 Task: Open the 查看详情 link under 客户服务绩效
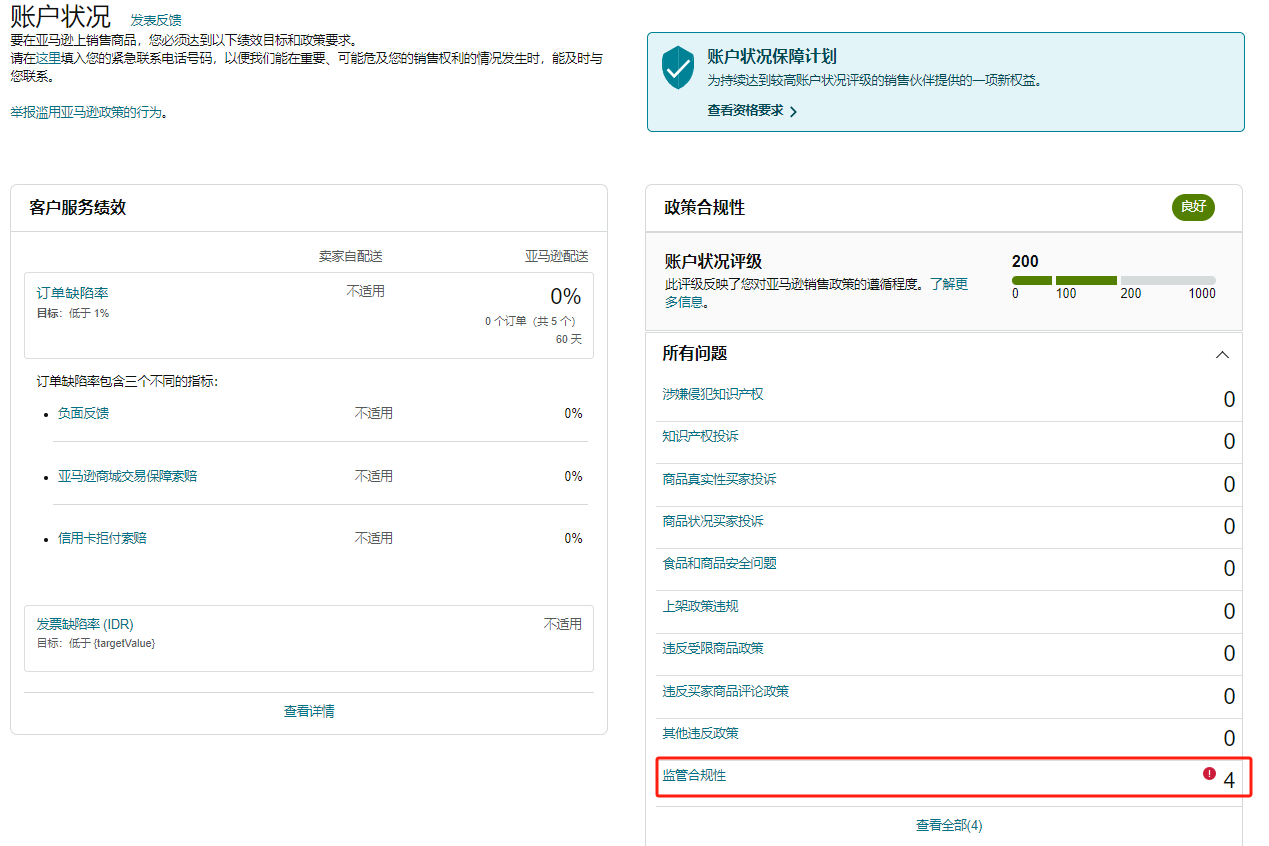(x=308, y=710)
